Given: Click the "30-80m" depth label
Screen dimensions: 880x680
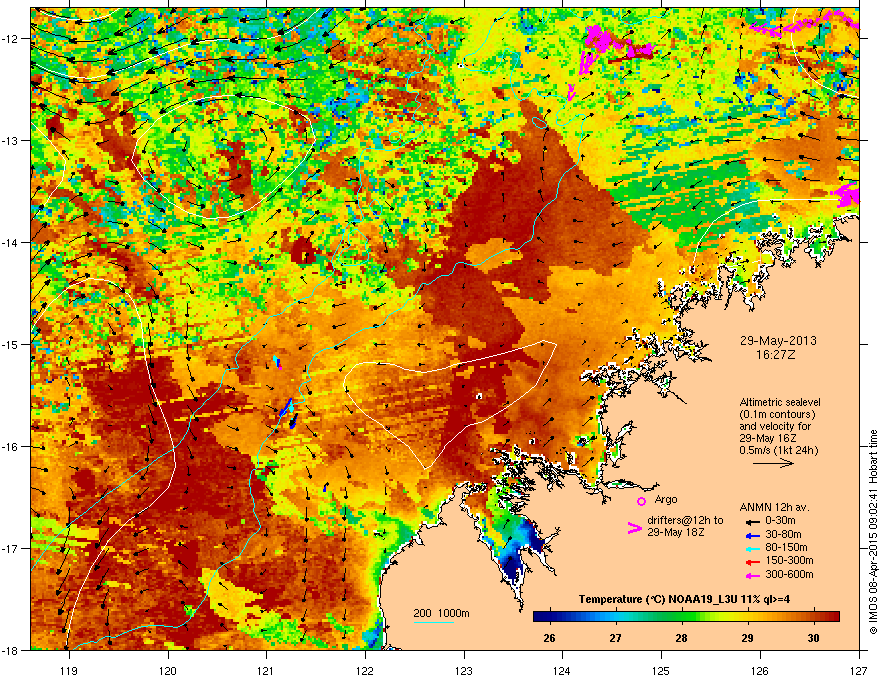Looking at the screenshot, I should pyautogui.click(x=783, y=534).
